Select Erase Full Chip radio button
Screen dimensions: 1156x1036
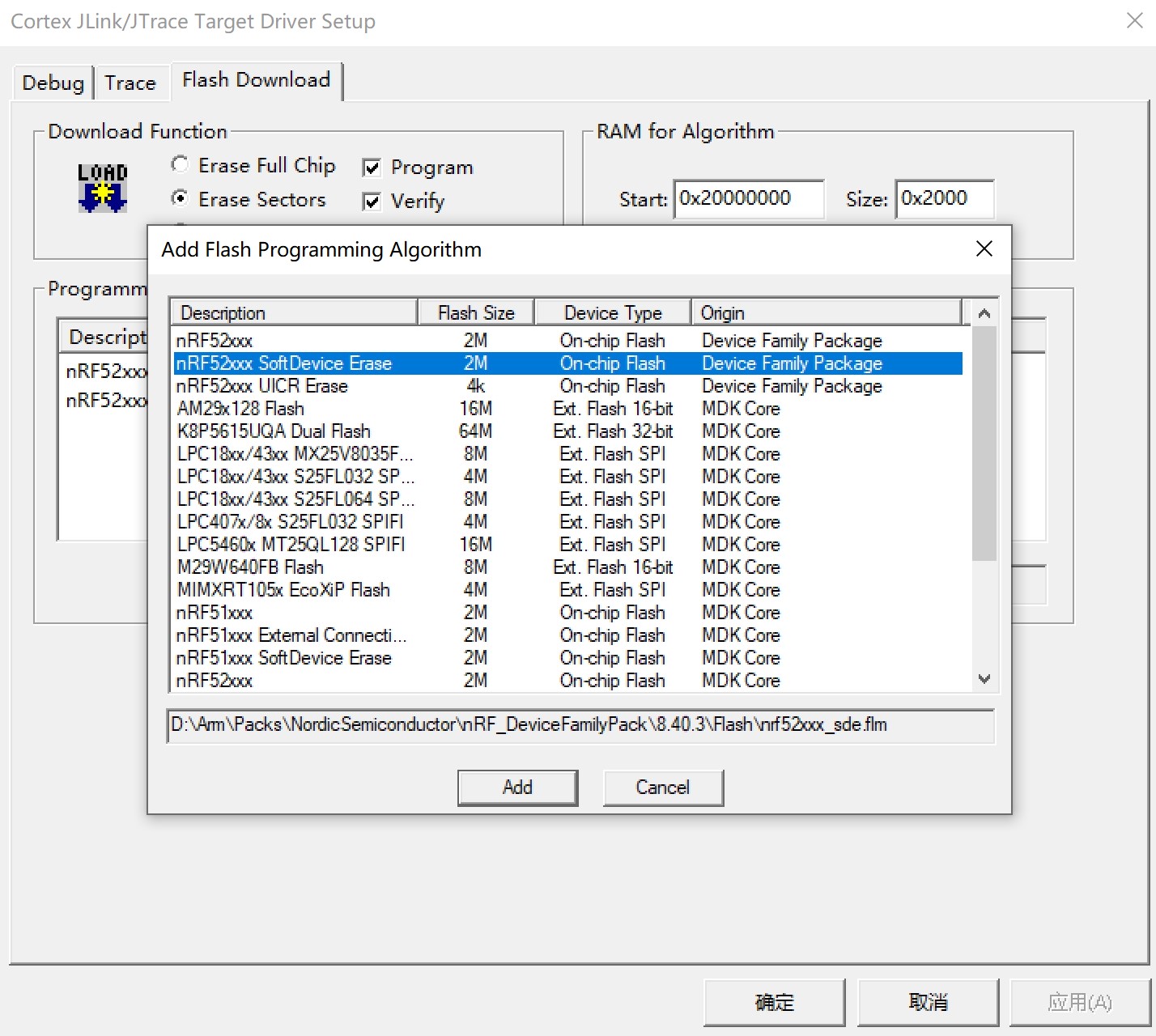[181, 165]
